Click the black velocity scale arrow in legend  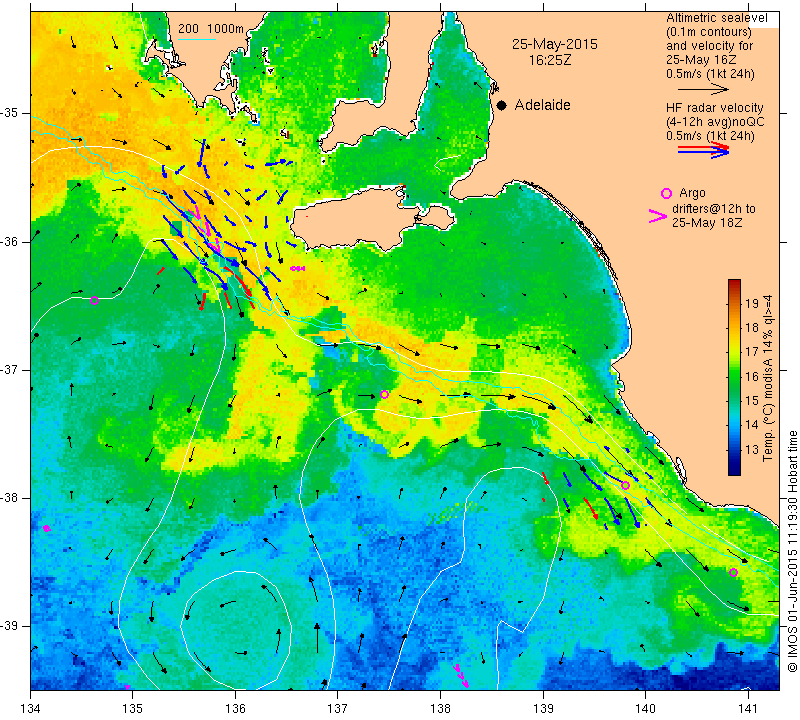point(703,89)
